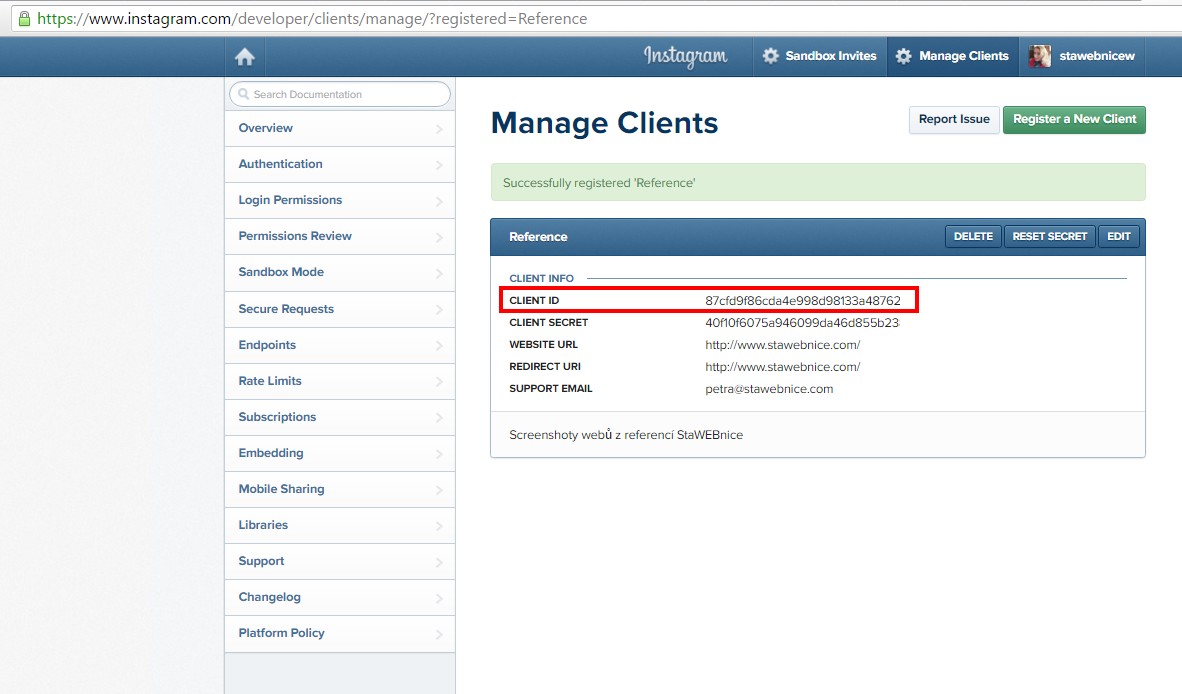The image size is (1182, 694).
Task: Click the Manage Clients gear icon
Action: pyautogui.click(x=903, y=56)
